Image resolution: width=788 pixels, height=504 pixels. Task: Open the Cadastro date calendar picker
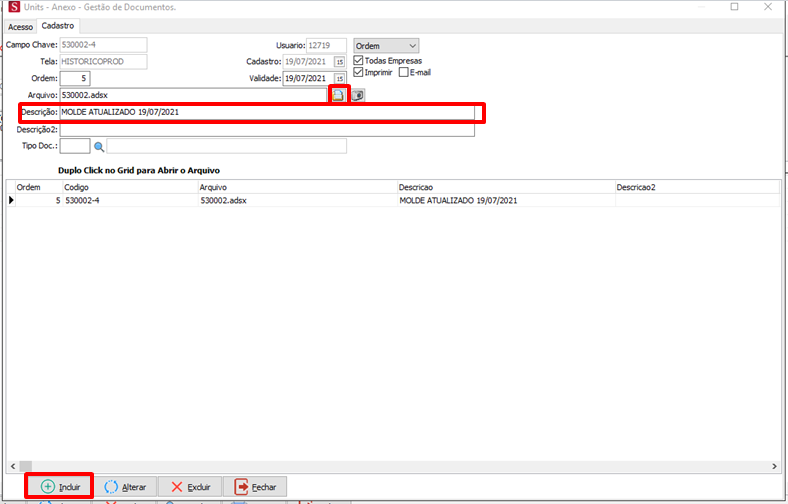click(340, 62)
